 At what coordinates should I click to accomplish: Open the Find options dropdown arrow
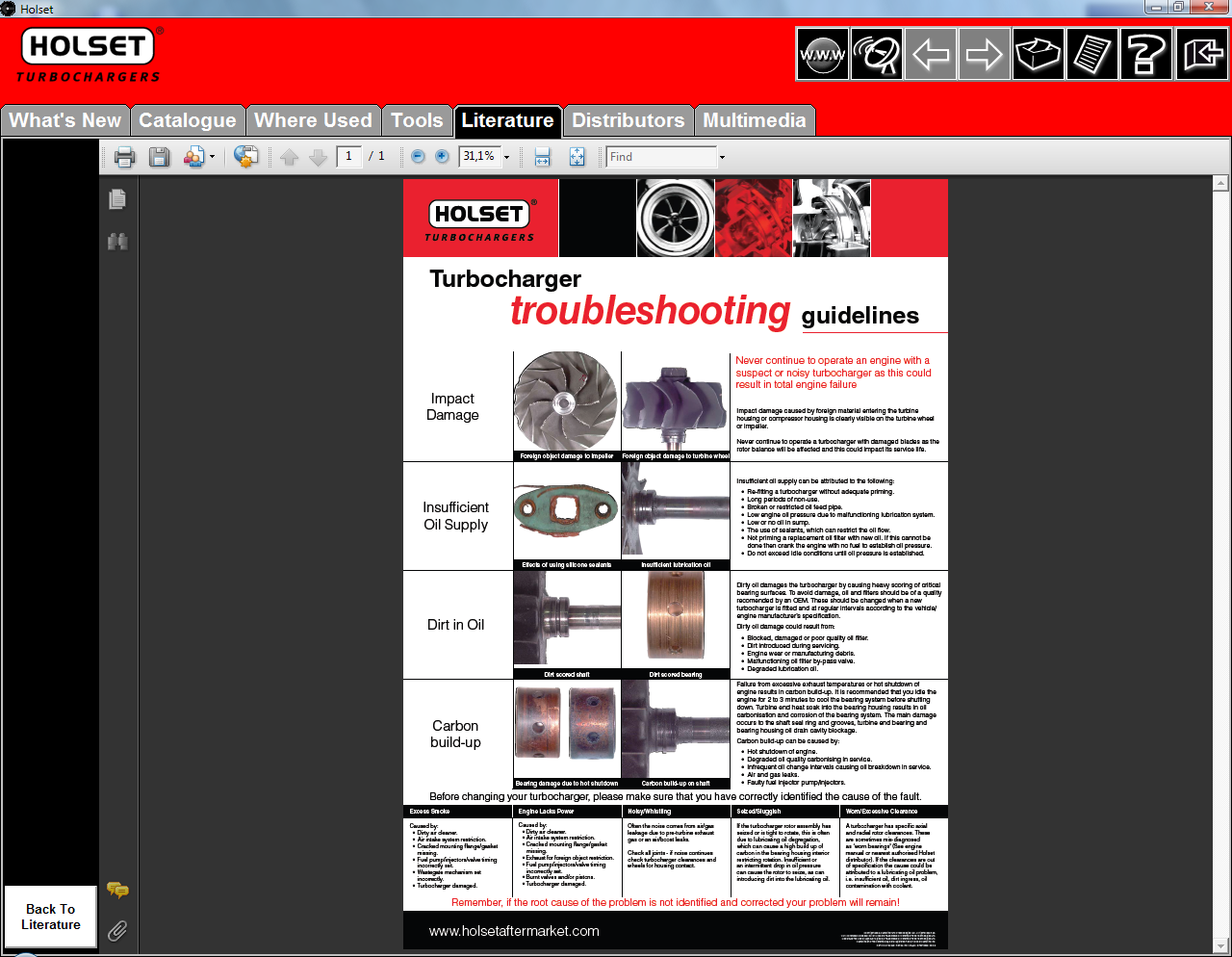(x=722, y=157)
